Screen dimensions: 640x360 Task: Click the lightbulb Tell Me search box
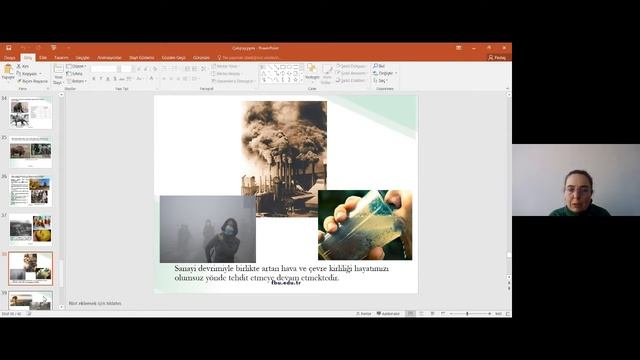248,58
